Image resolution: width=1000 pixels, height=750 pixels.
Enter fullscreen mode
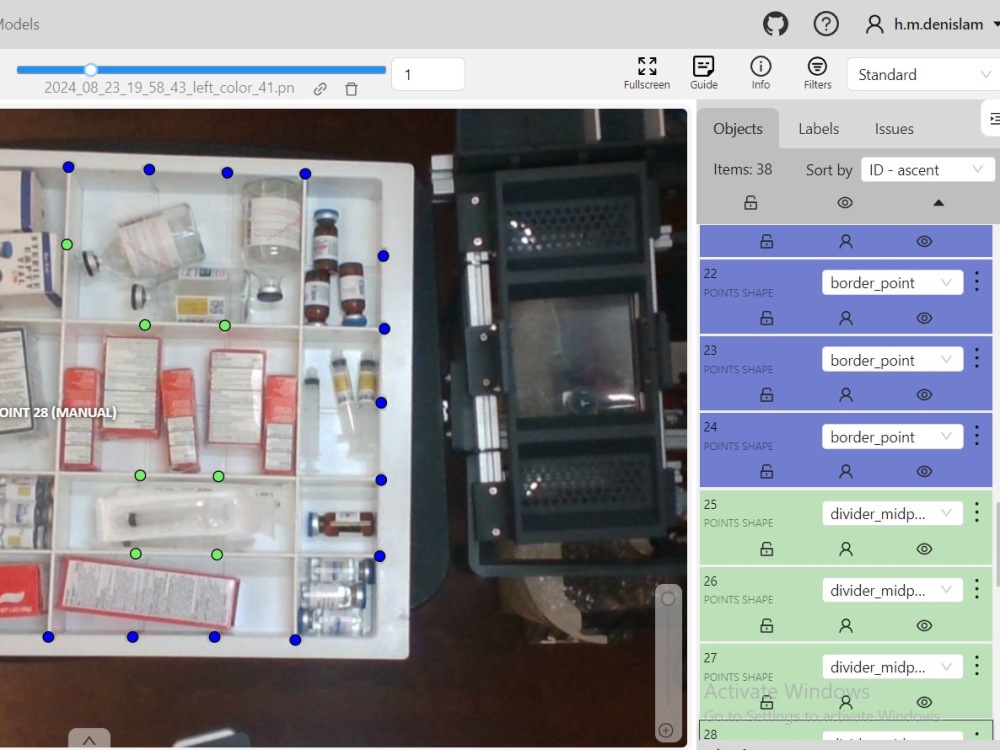click(x=647, y=73)
